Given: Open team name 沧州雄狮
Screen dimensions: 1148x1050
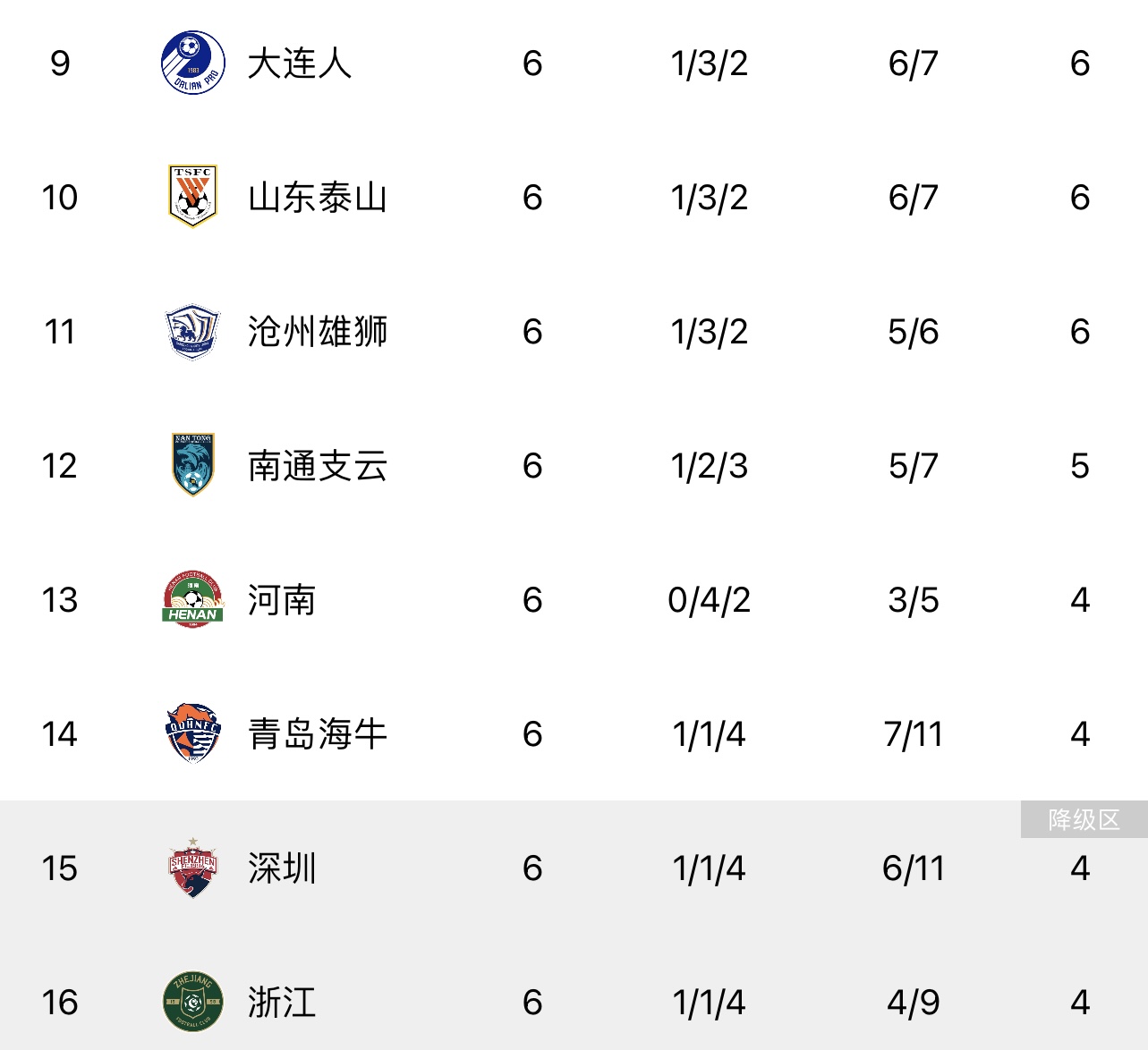Looking at the screenshot, I should coord(318,332).
